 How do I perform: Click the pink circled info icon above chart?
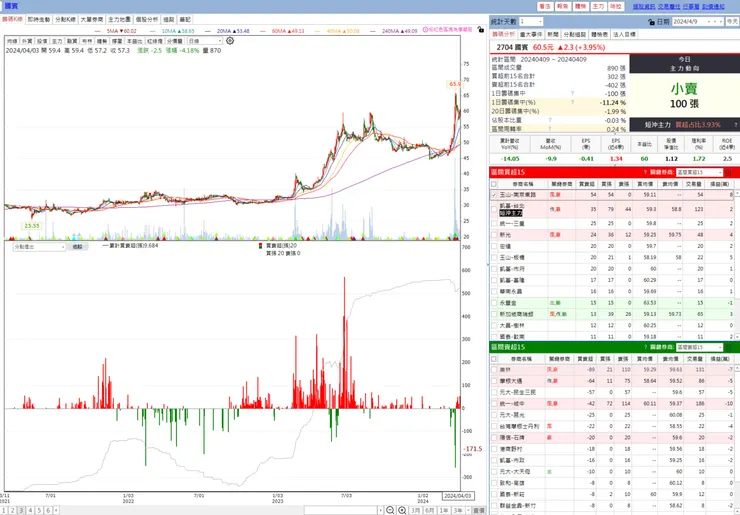(425, 29)
